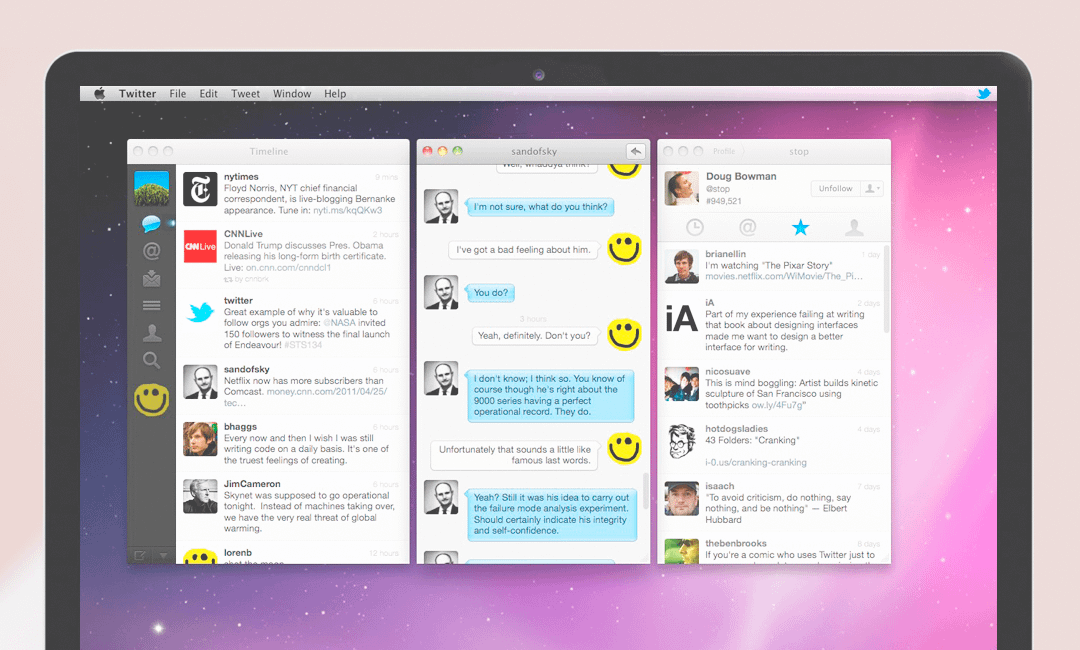Image resolution: width=1080 pixels, height=650 pixels.
Task: Click the twitter bird avatar in Timeline
Action: tap(200, 313)
